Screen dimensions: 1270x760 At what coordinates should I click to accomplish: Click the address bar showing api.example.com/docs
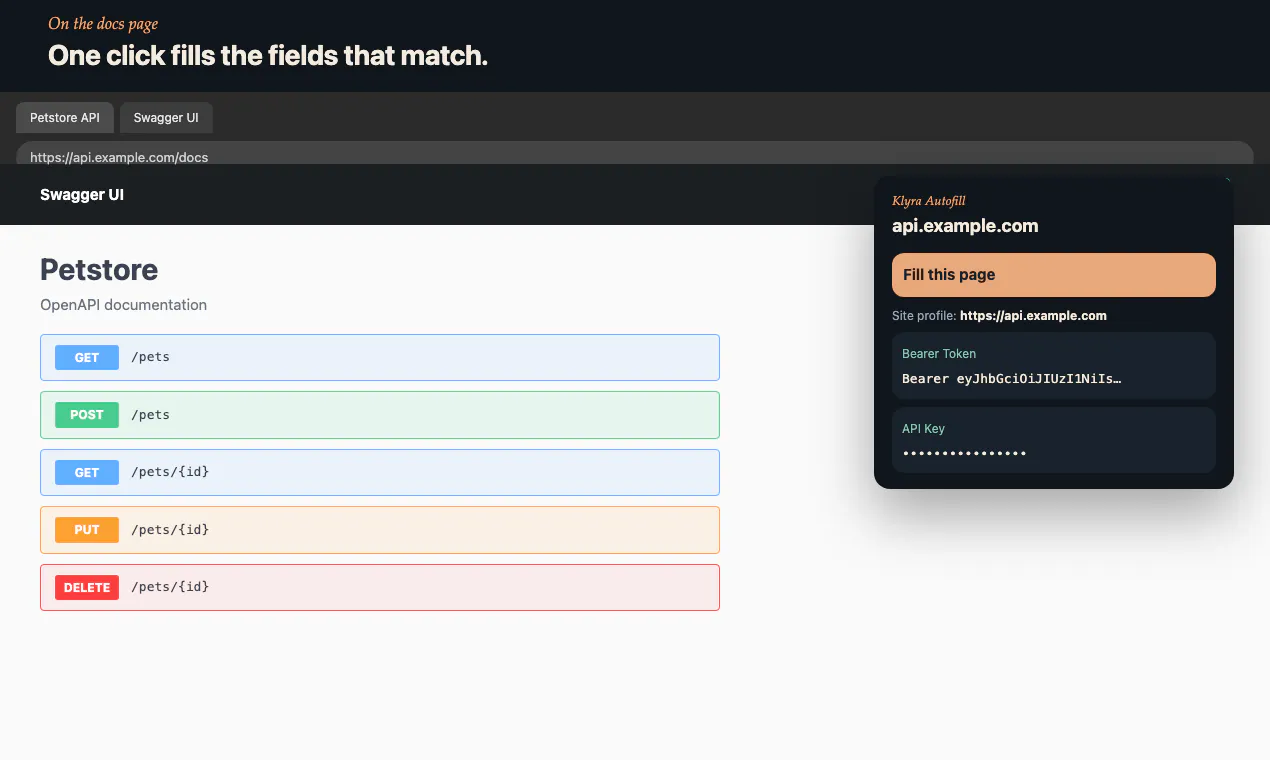click(635, 153)
